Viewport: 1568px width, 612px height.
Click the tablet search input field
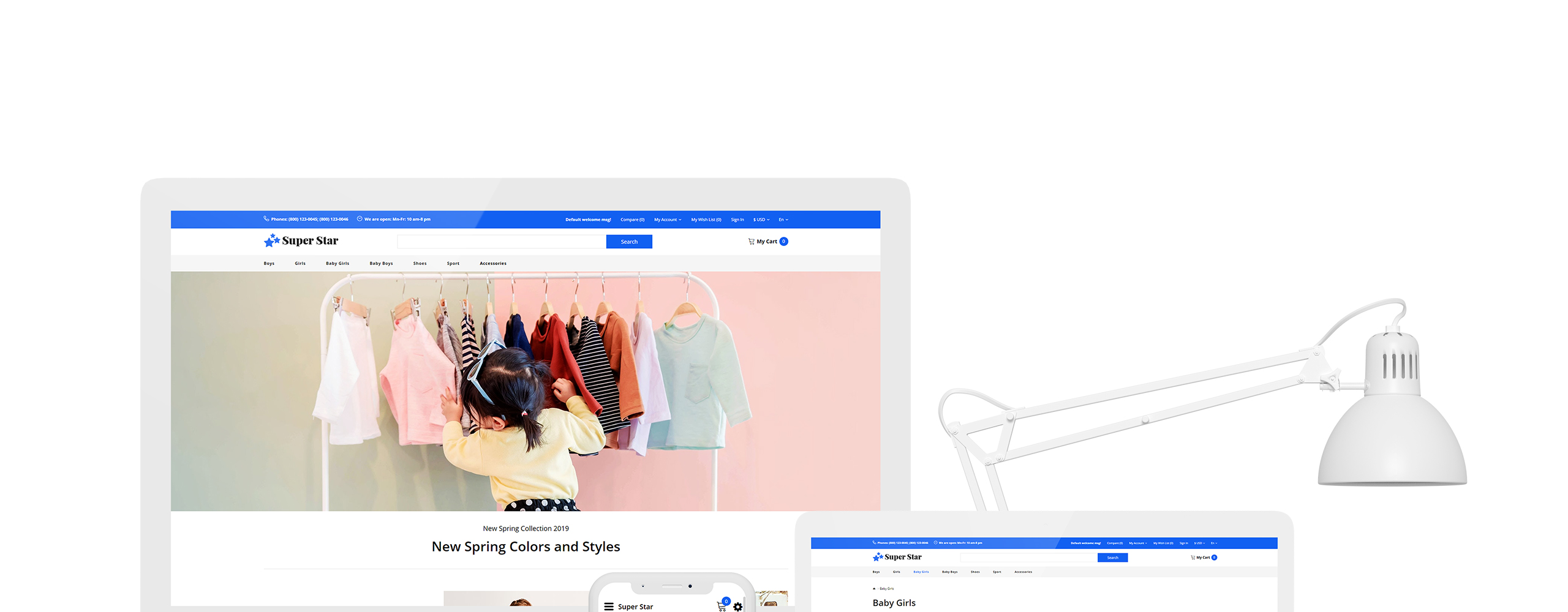[1029, 558]
